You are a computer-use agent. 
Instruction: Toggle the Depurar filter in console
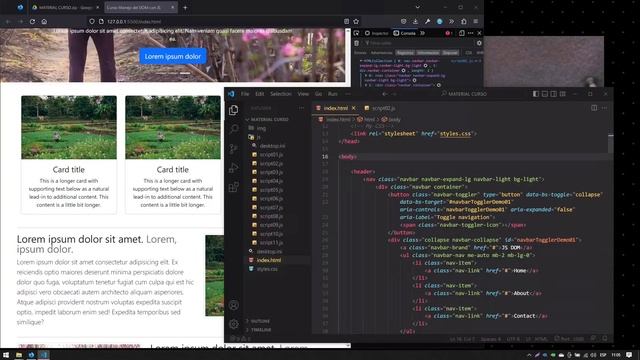(x=450, y=53)
